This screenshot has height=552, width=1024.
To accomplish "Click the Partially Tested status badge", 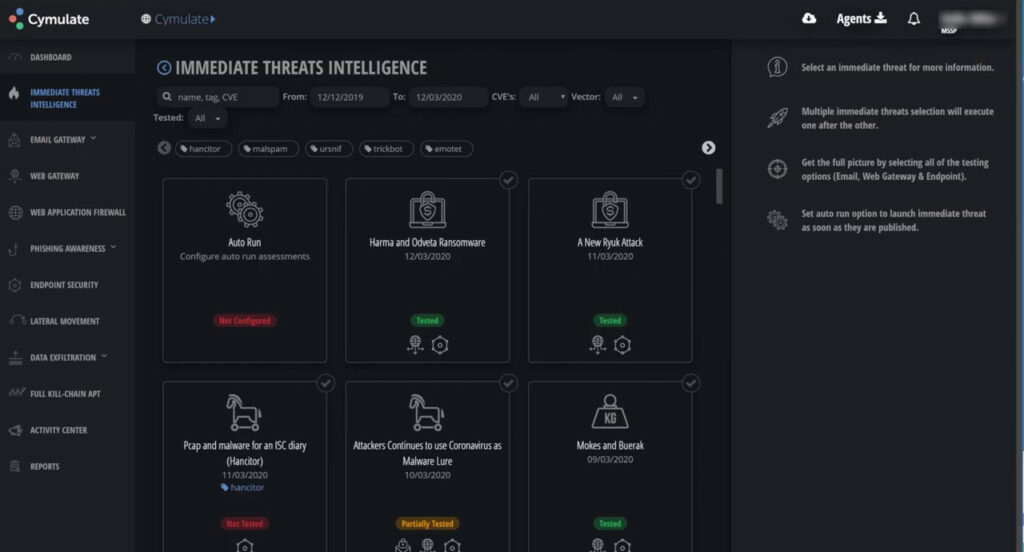I will tap(427, 524).
